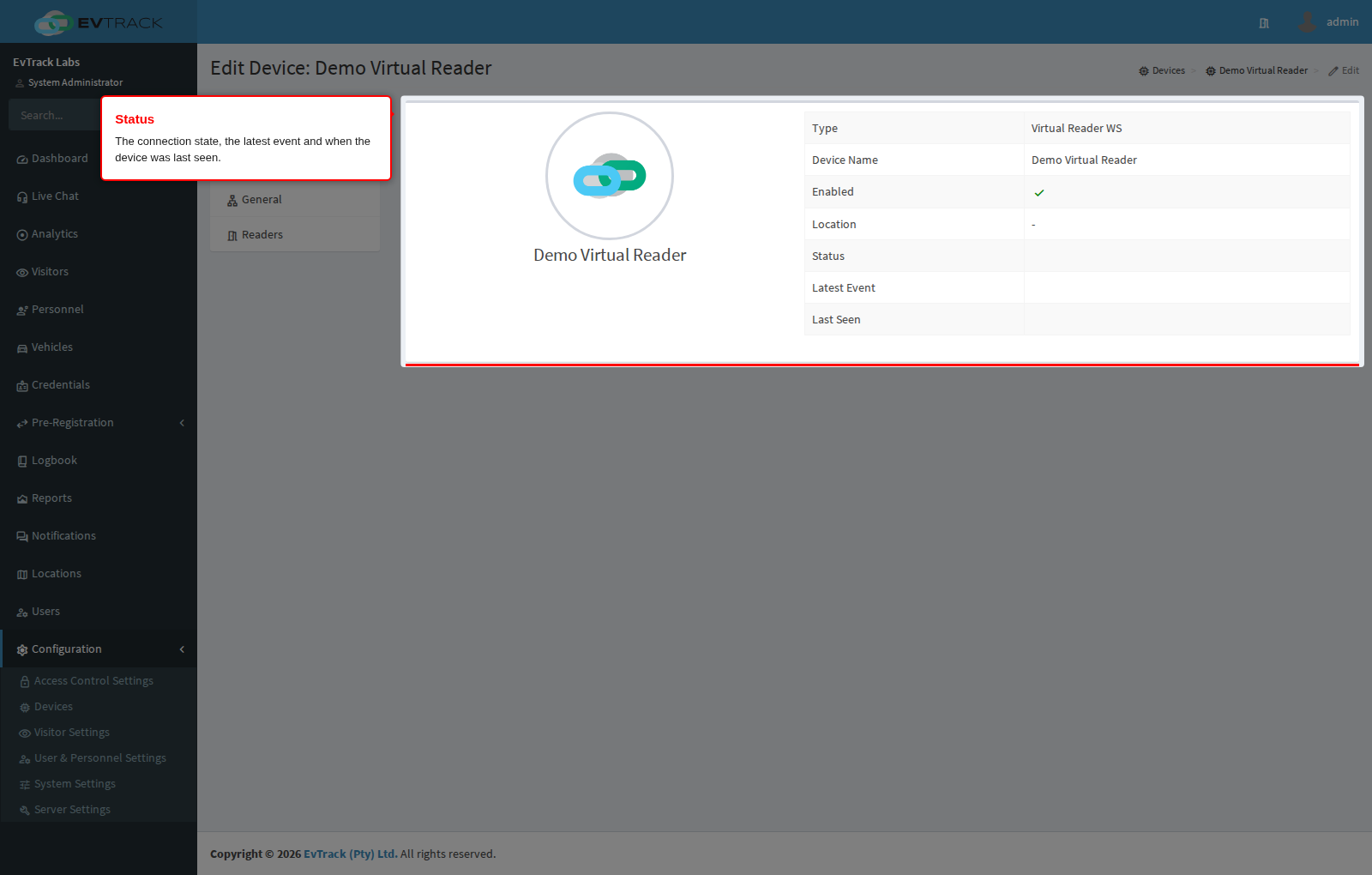Image resolution: width=1372 pixels, height=875 pixels.
Task: Click the Analytics sidebar icon
Action: (x=22, y=235)
